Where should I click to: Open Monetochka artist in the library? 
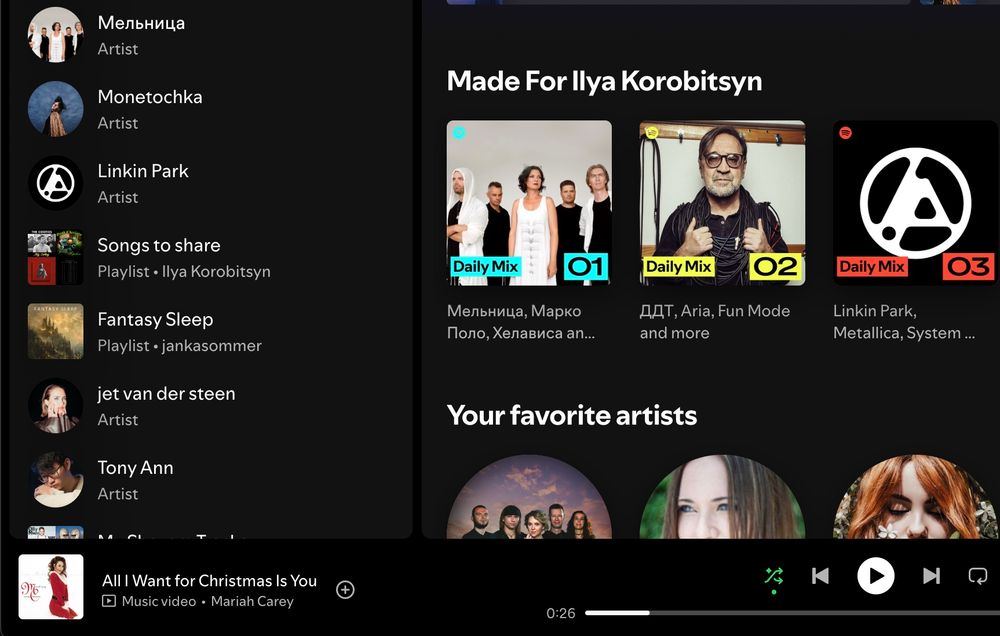click(x=210, y=109)
